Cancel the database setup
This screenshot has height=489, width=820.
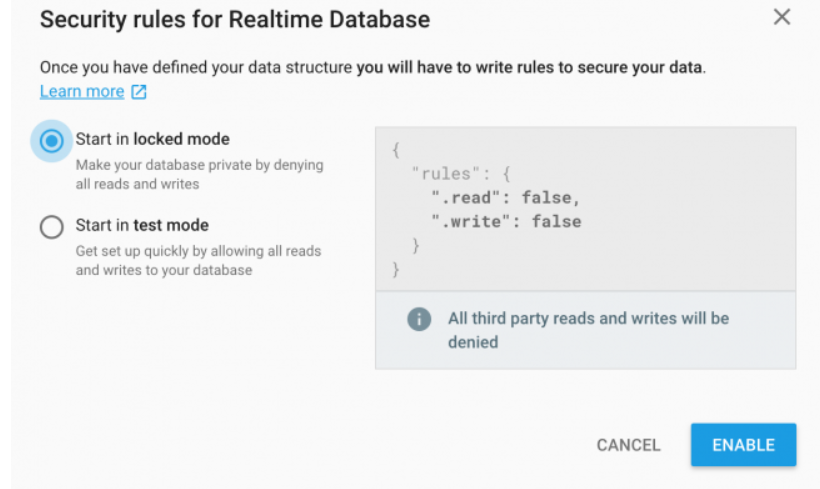pyautogui.click(x=629, y=445)
